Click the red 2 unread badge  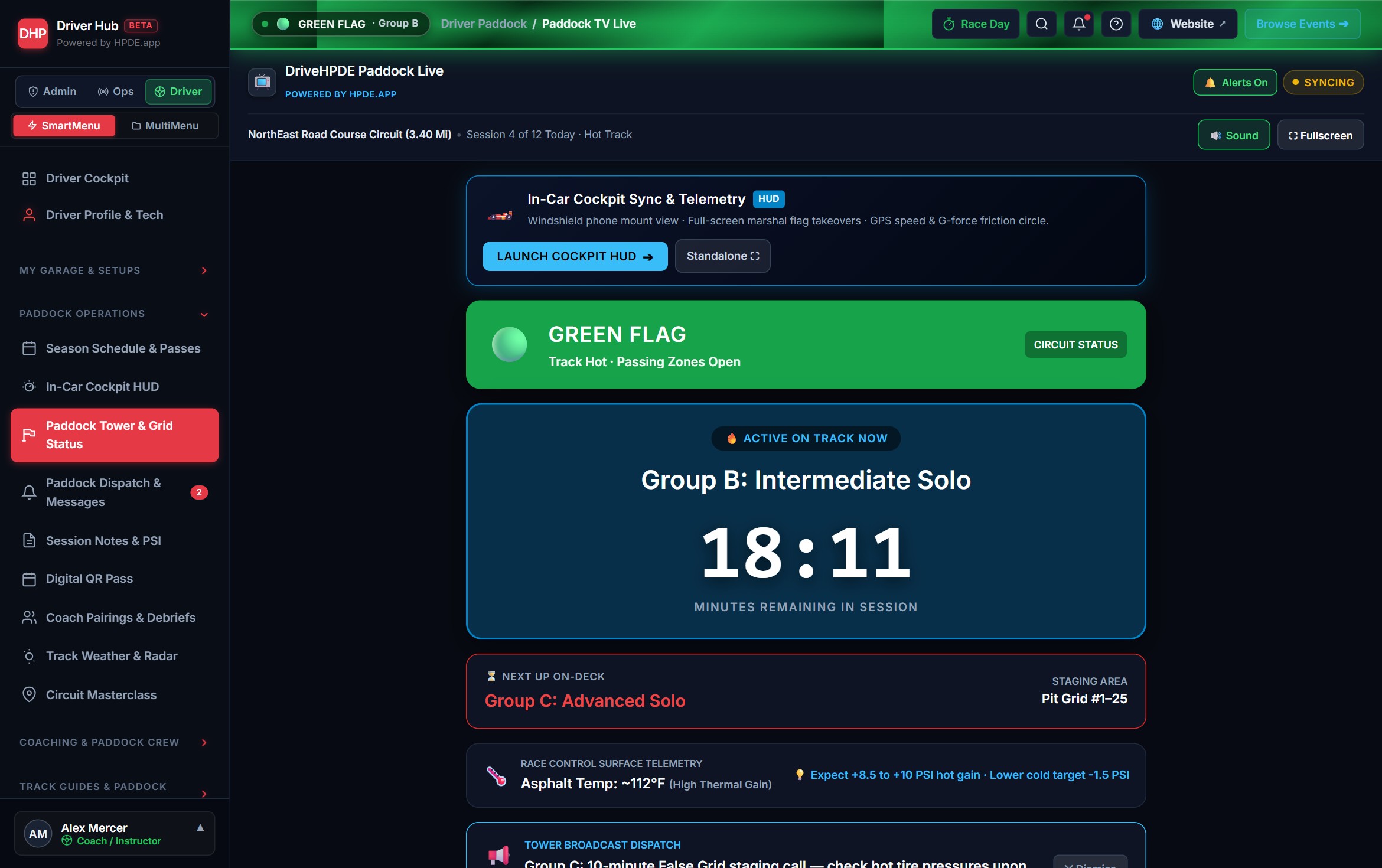pos(199,492)
